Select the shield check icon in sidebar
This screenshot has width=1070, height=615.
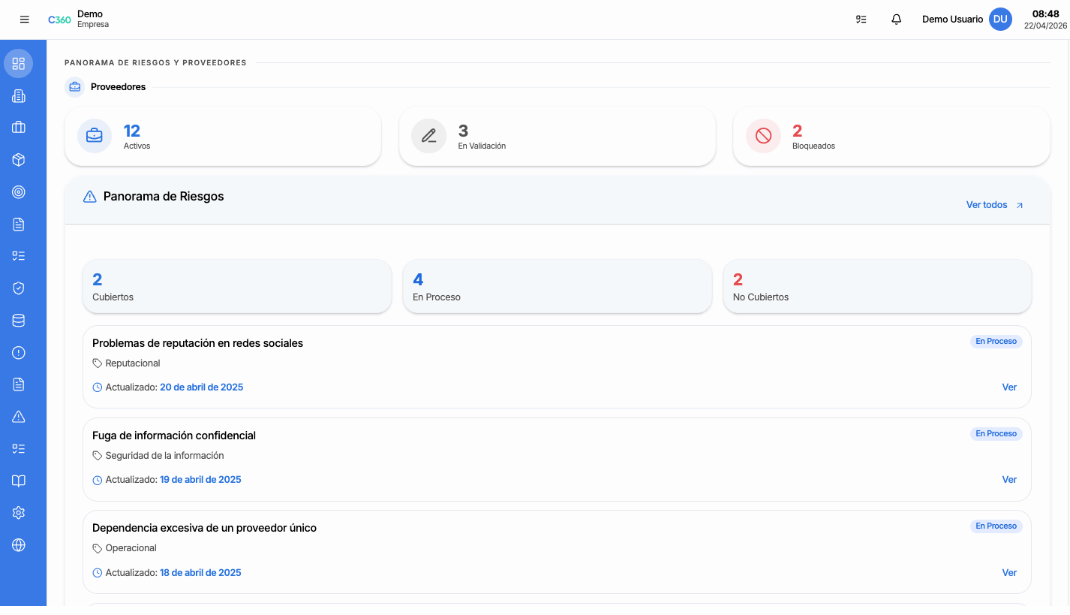coord(18,288)
